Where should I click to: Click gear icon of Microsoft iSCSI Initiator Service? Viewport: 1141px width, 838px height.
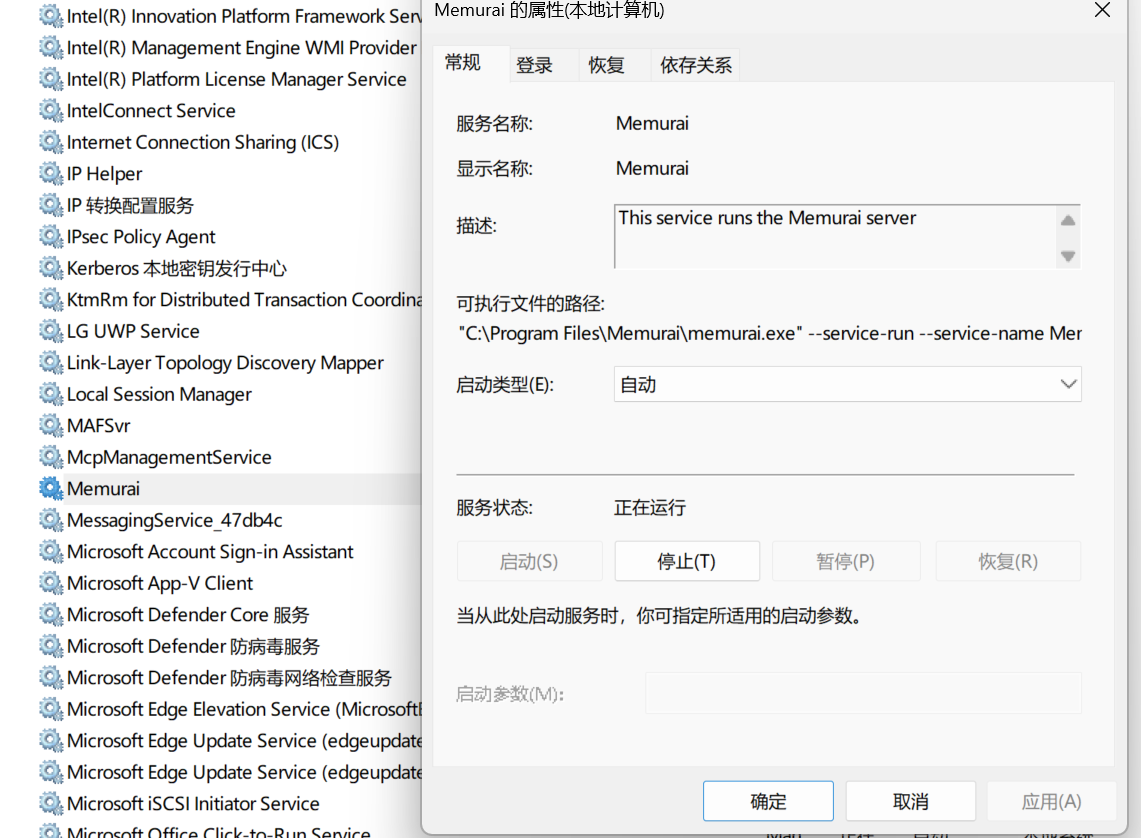(x=51, y=803)
